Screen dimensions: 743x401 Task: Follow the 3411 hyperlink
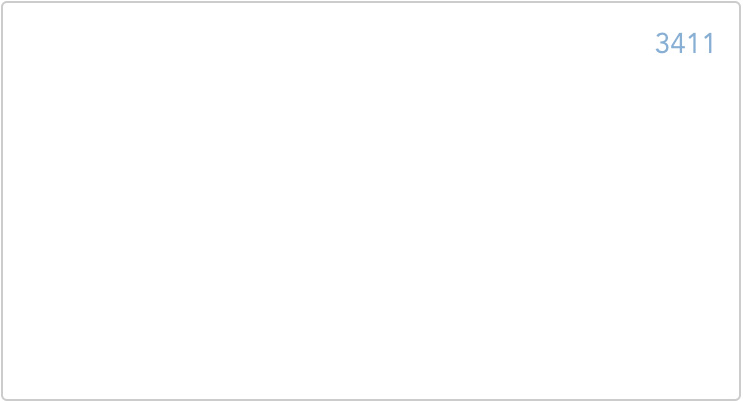685,44
